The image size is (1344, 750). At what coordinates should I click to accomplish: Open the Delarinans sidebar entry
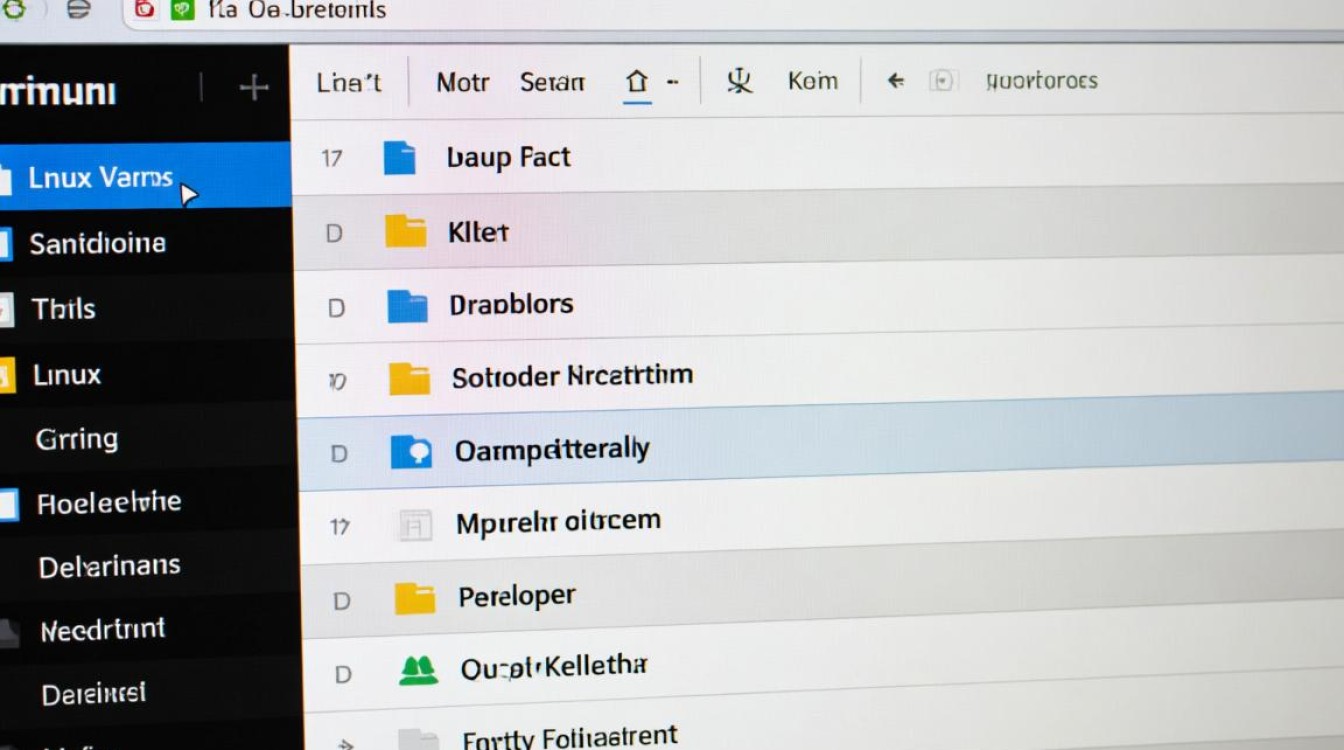coord(109,566)
